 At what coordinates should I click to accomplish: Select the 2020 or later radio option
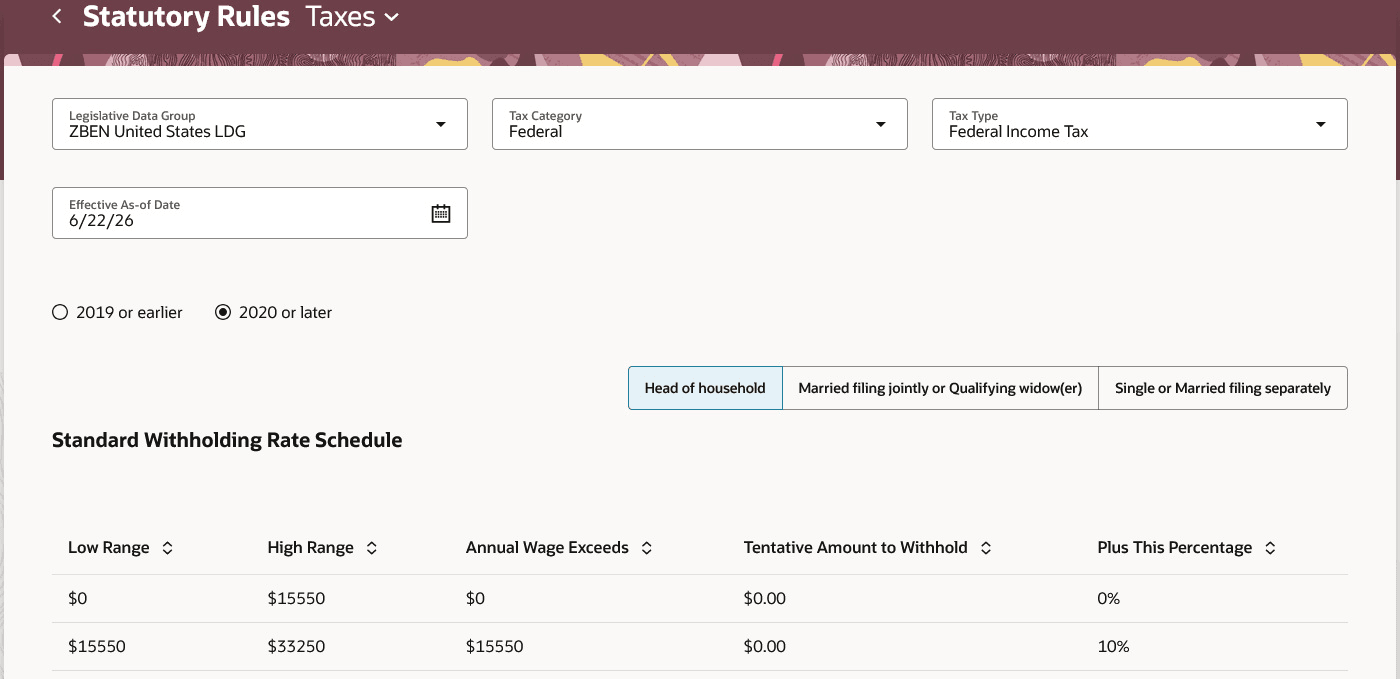pos(223,313)
